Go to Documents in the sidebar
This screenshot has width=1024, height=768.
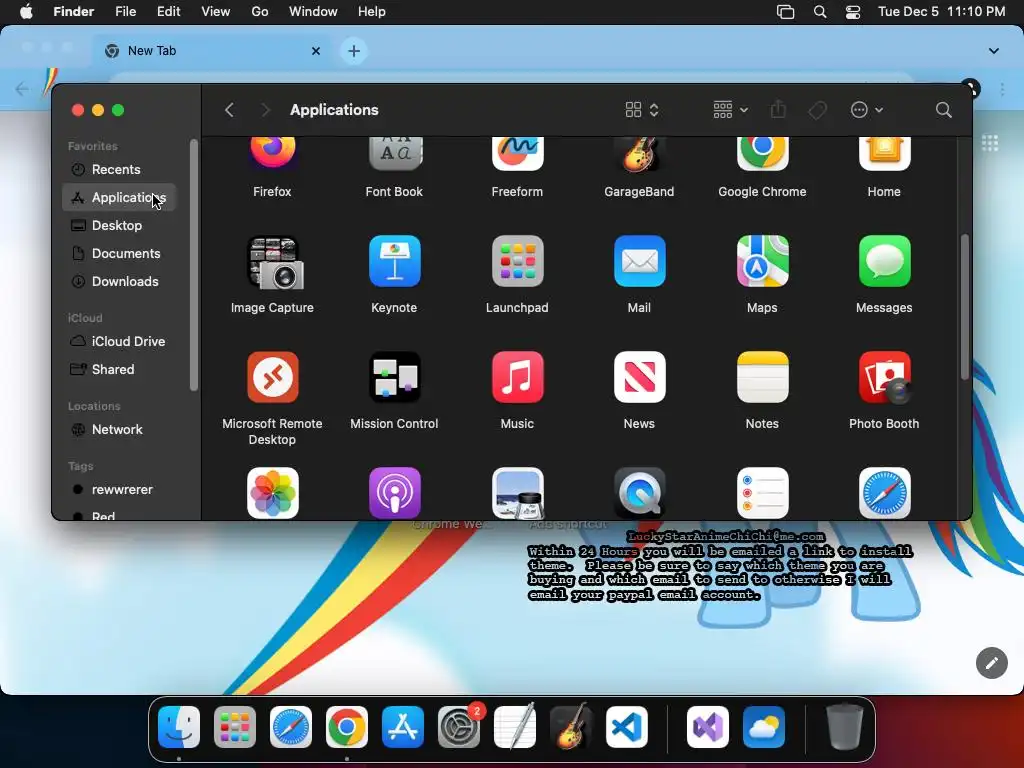pyautogui.click(x=119, y=253)
